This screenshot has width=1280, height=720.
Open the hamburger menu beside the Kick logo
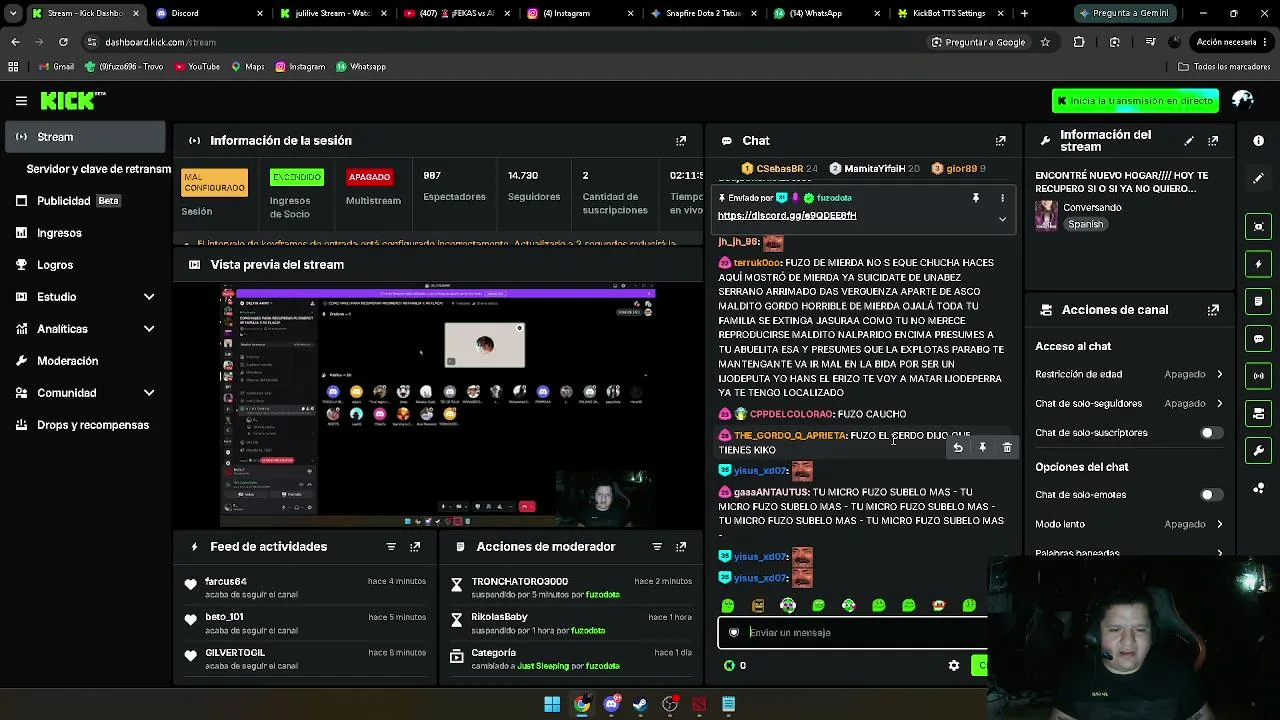click(x=21, y=100)
